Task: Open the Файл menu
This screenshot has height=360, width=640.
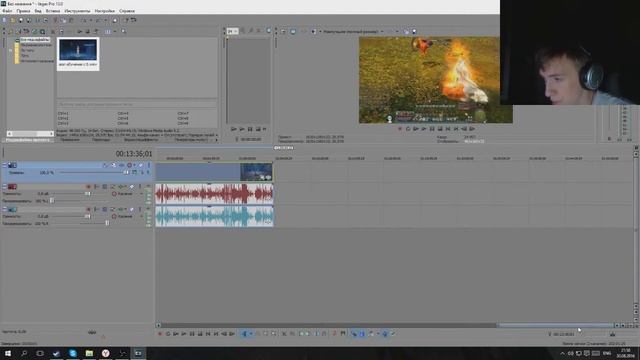Action: [x=7, y=11]
